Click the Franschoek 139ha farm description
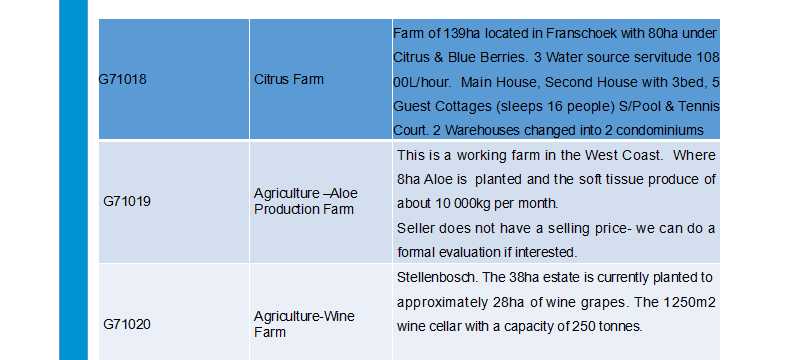The image size is (787, 360). pyautogui.click(x=556, y=79)
